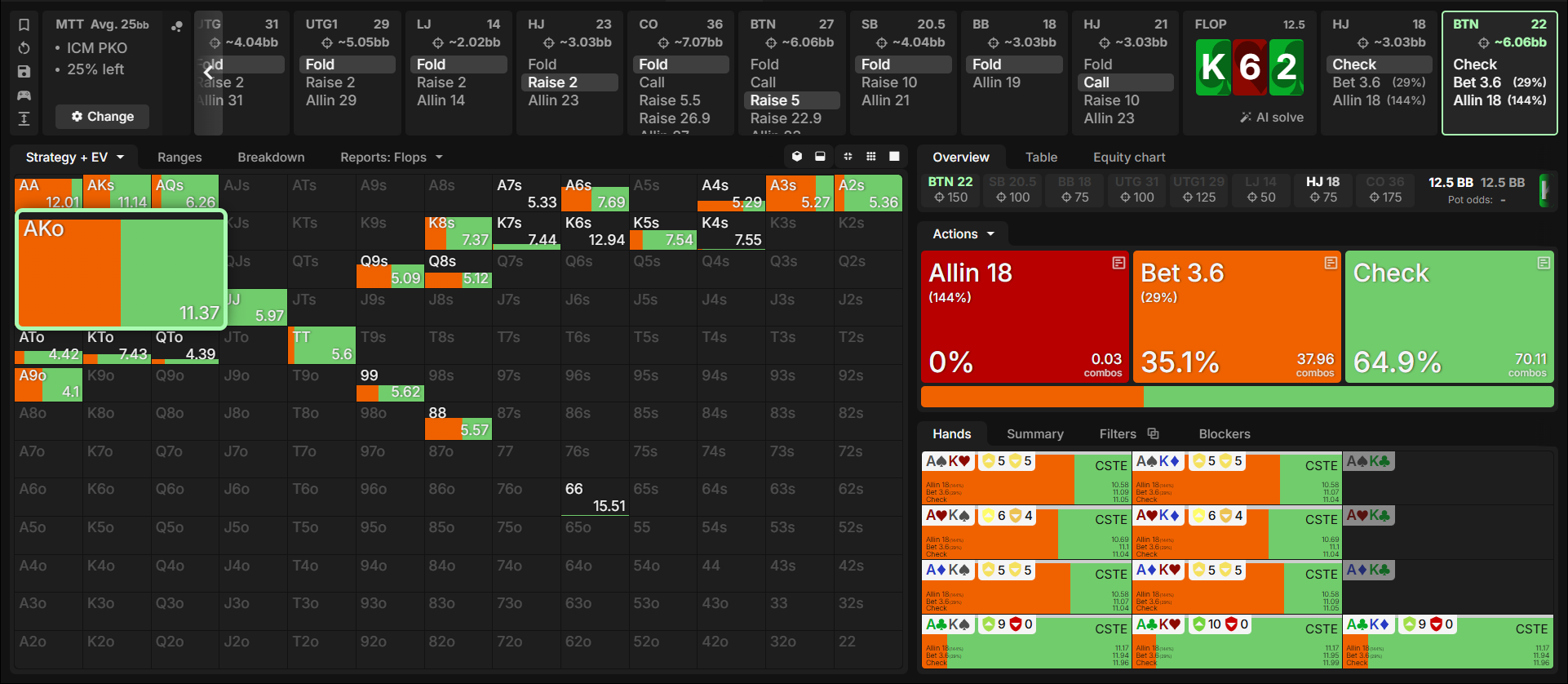Image resolution: width=1568 pixels, height=684 pixels.
Task: Open the Summary tab
Action: 1035,434
